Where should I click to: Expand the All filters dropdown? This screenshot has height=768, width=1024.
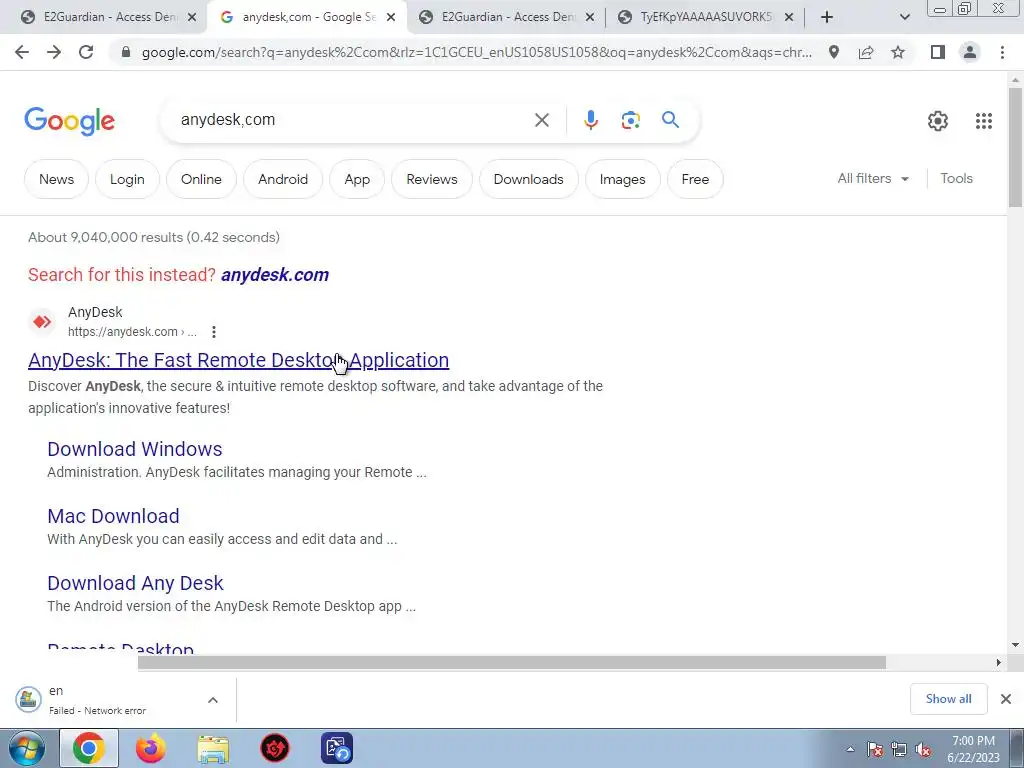(872, 178)
